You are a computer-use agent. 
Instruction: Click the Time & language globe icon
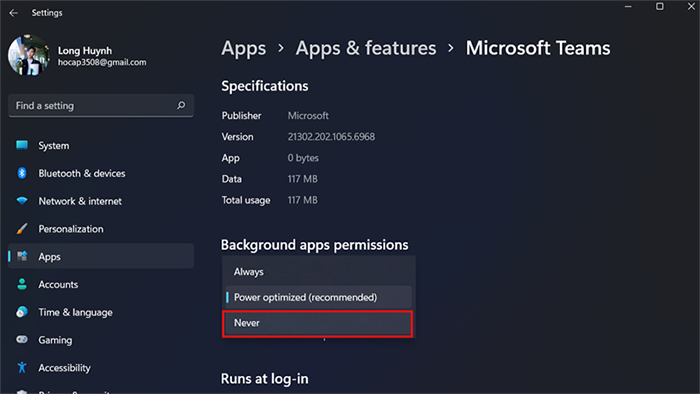22,312
